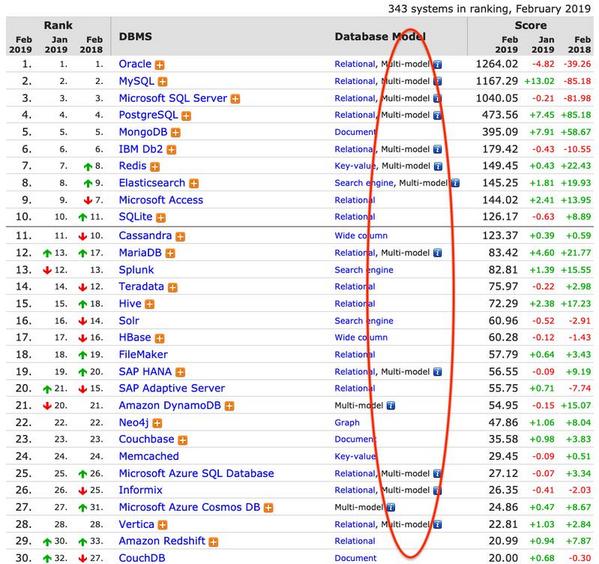Viewport: 599px width, 564px height.
Task: Click the DBMS column header
Action: (135, 37)
